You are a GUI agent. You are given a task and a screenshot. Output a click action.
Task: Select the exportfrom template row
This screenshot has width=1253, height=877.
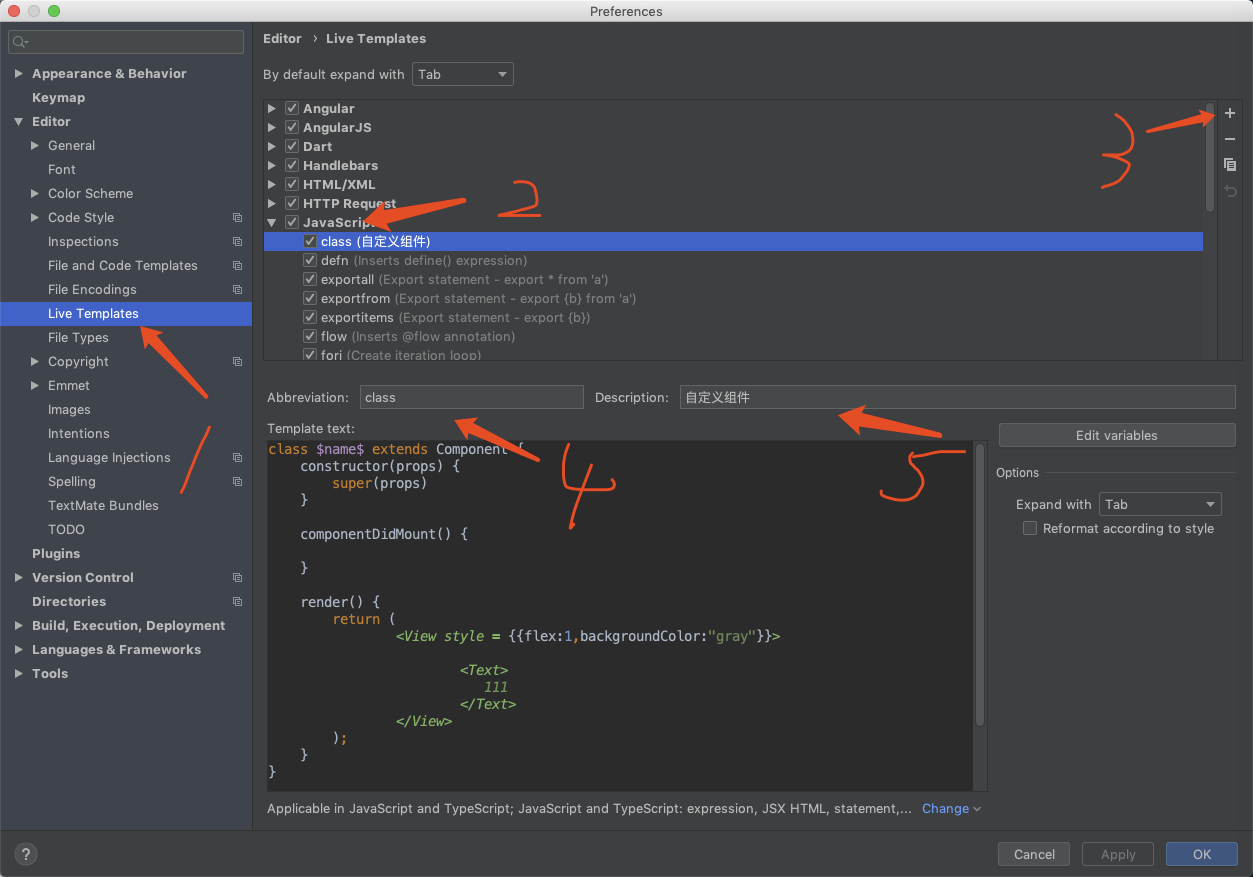pyautogui.click(x=734, y=298)
